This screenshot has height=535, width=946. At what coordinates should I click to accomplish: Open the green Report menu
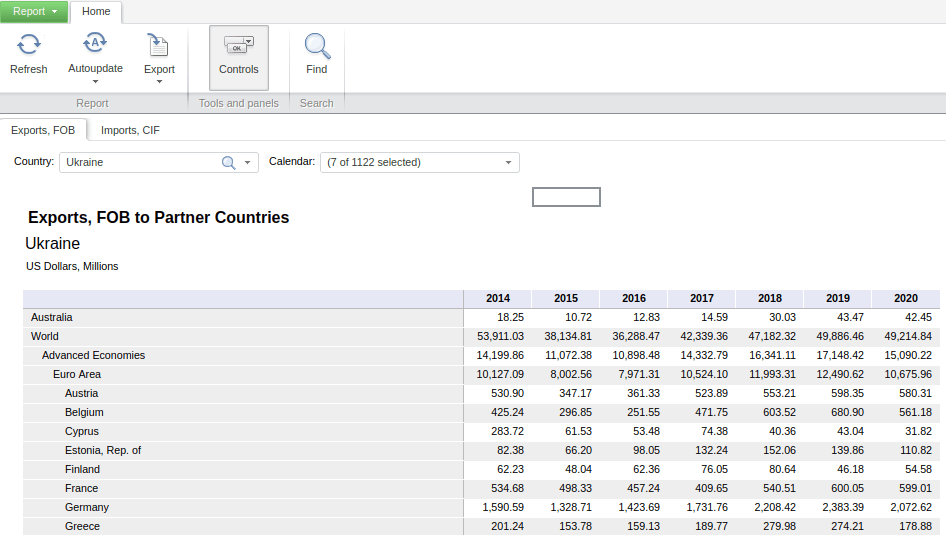pos(34,12)
